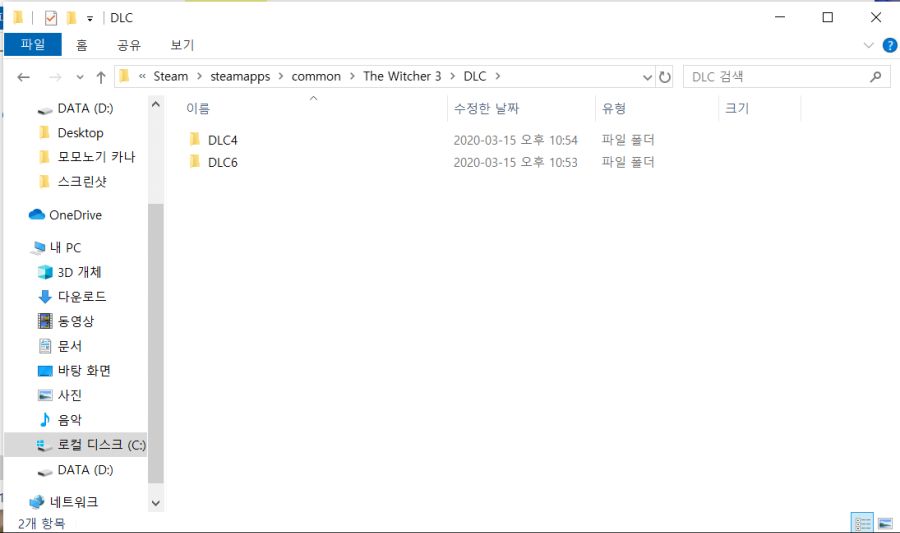Viewport: 900px width, 533px height.
Task: Open 동영상 in navigation pane
Action: coord(76,321)
